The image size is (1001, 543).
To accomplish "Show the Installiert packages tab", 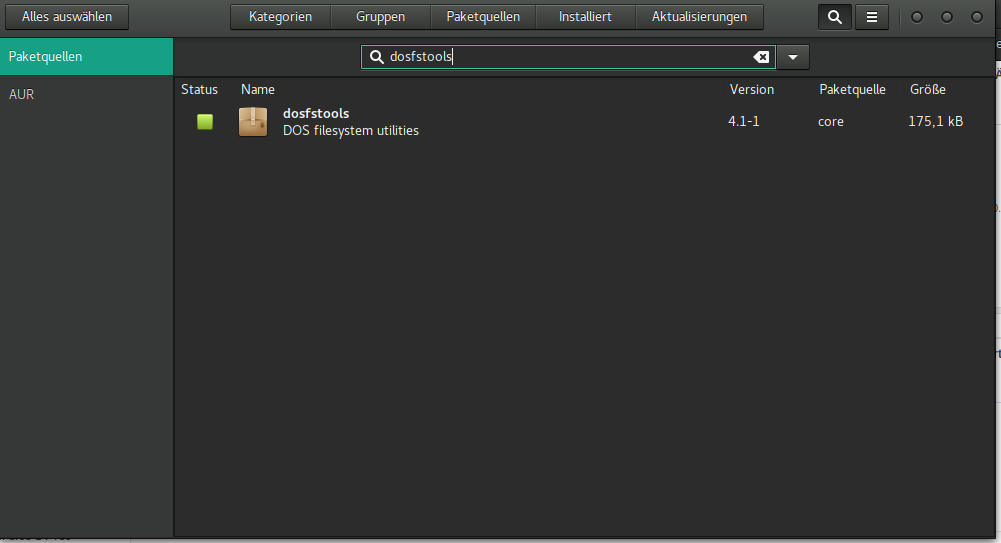I will 585,17.
